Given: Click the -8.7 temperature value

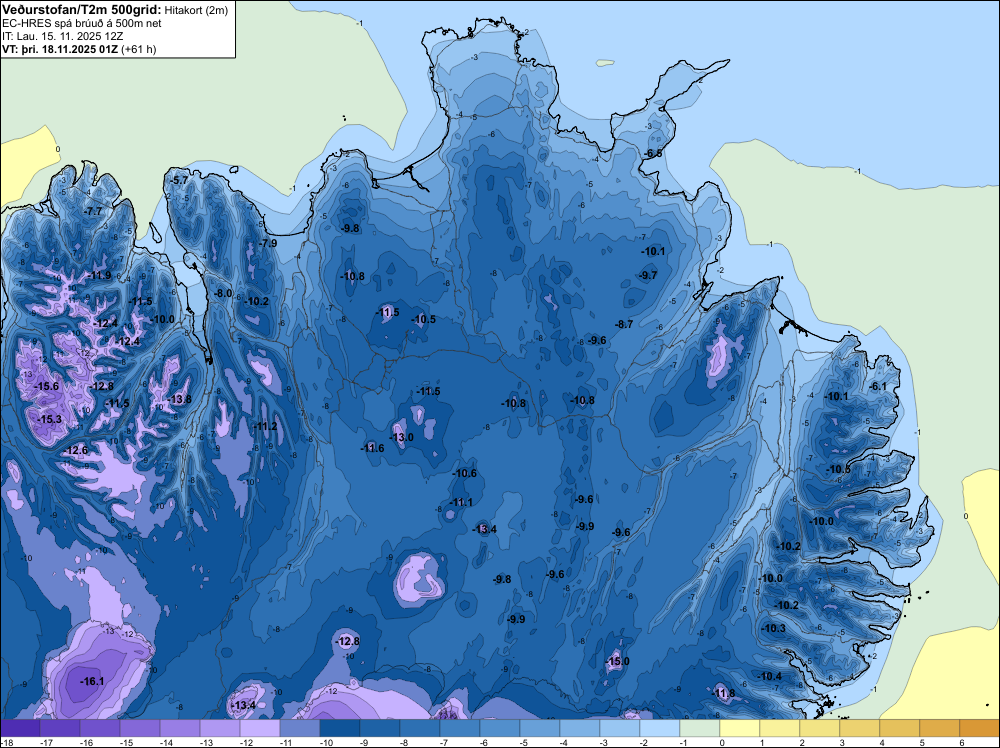Looking at the screenshot, I should tap(624, 325).
